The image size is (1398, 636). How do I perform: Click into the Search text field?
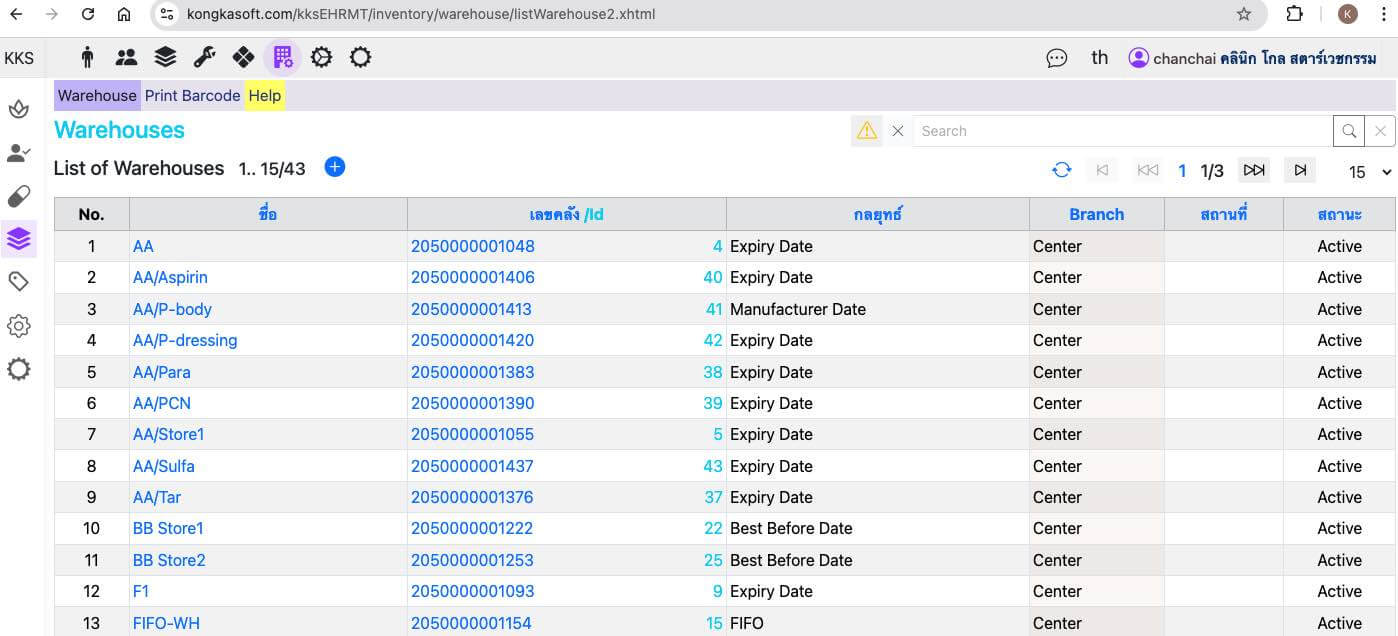pyautogui.click(x=1122, y=131)
